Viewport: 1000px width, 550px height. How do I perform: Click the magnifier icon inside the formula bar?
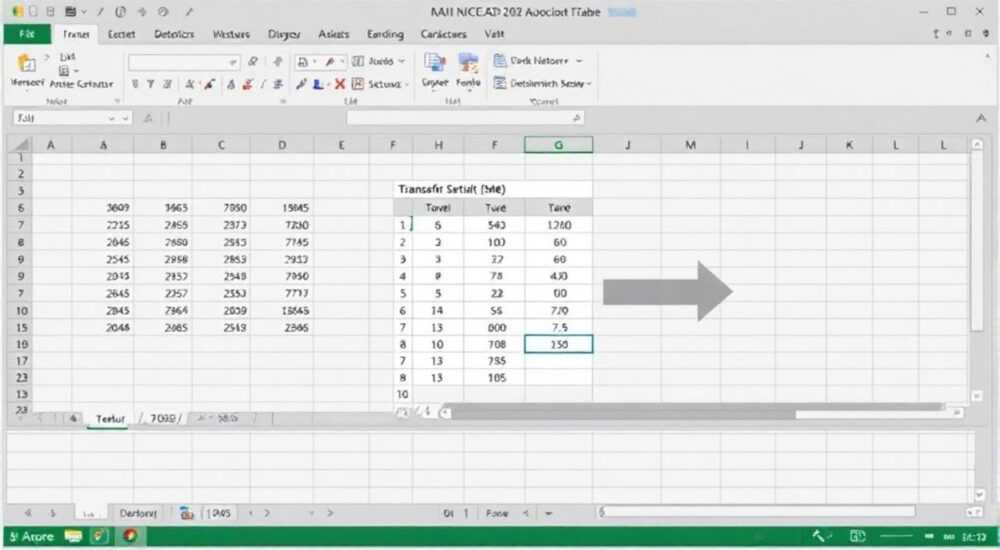tap(576, 118)
